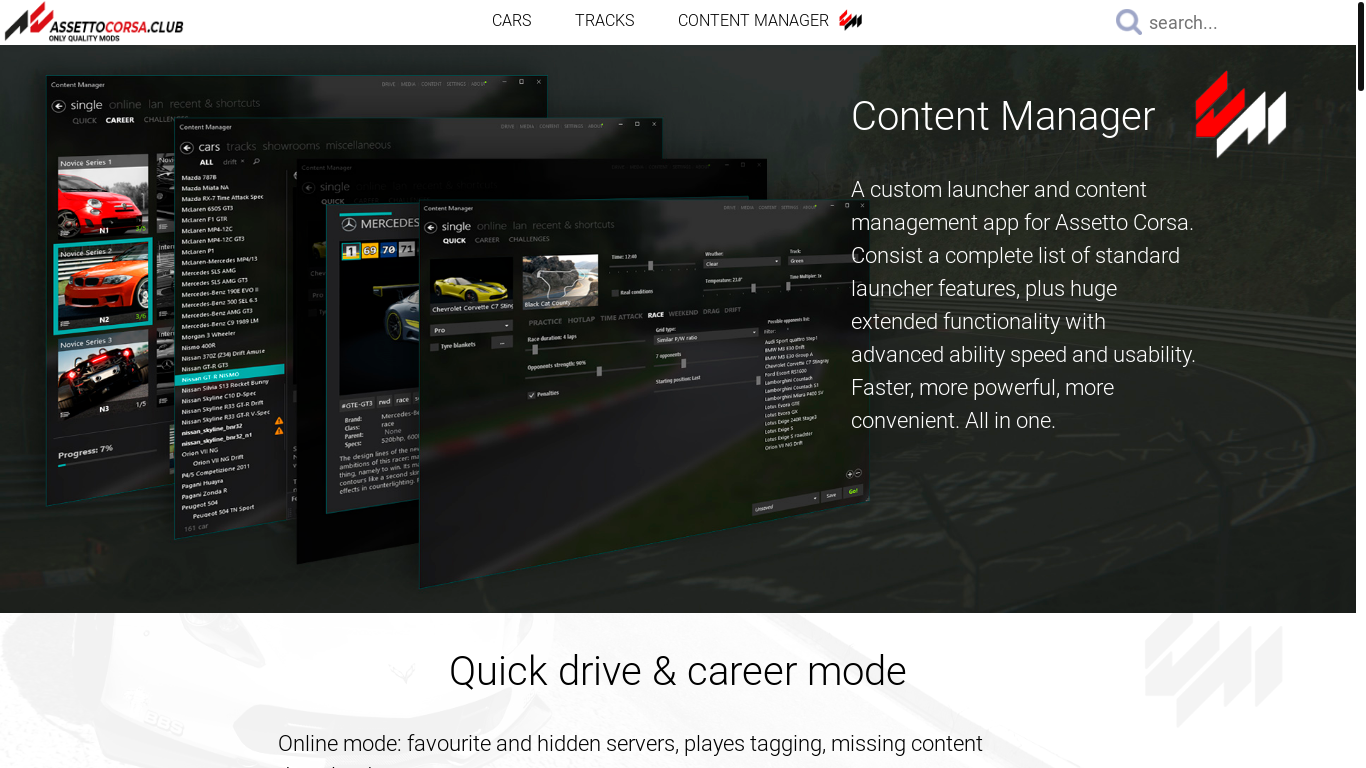Select ALL filter in cars list
Screen dimensions: 1366x768
pos(206,162)
